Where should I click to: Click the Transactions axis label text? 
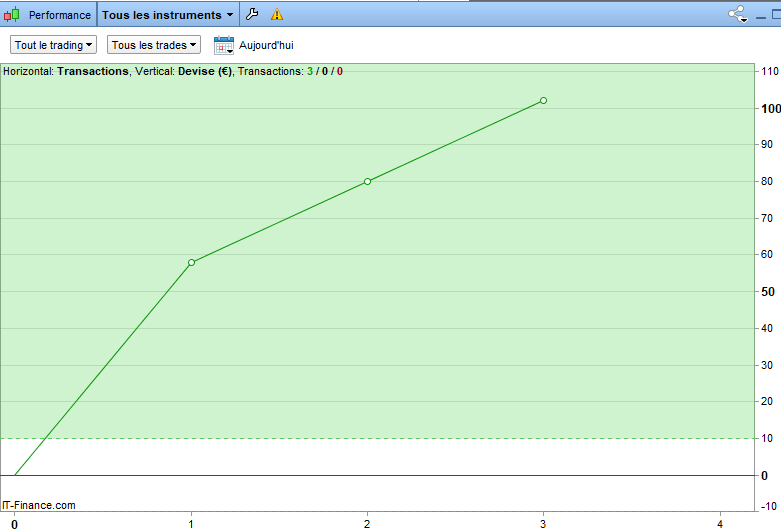pos(93,71)
